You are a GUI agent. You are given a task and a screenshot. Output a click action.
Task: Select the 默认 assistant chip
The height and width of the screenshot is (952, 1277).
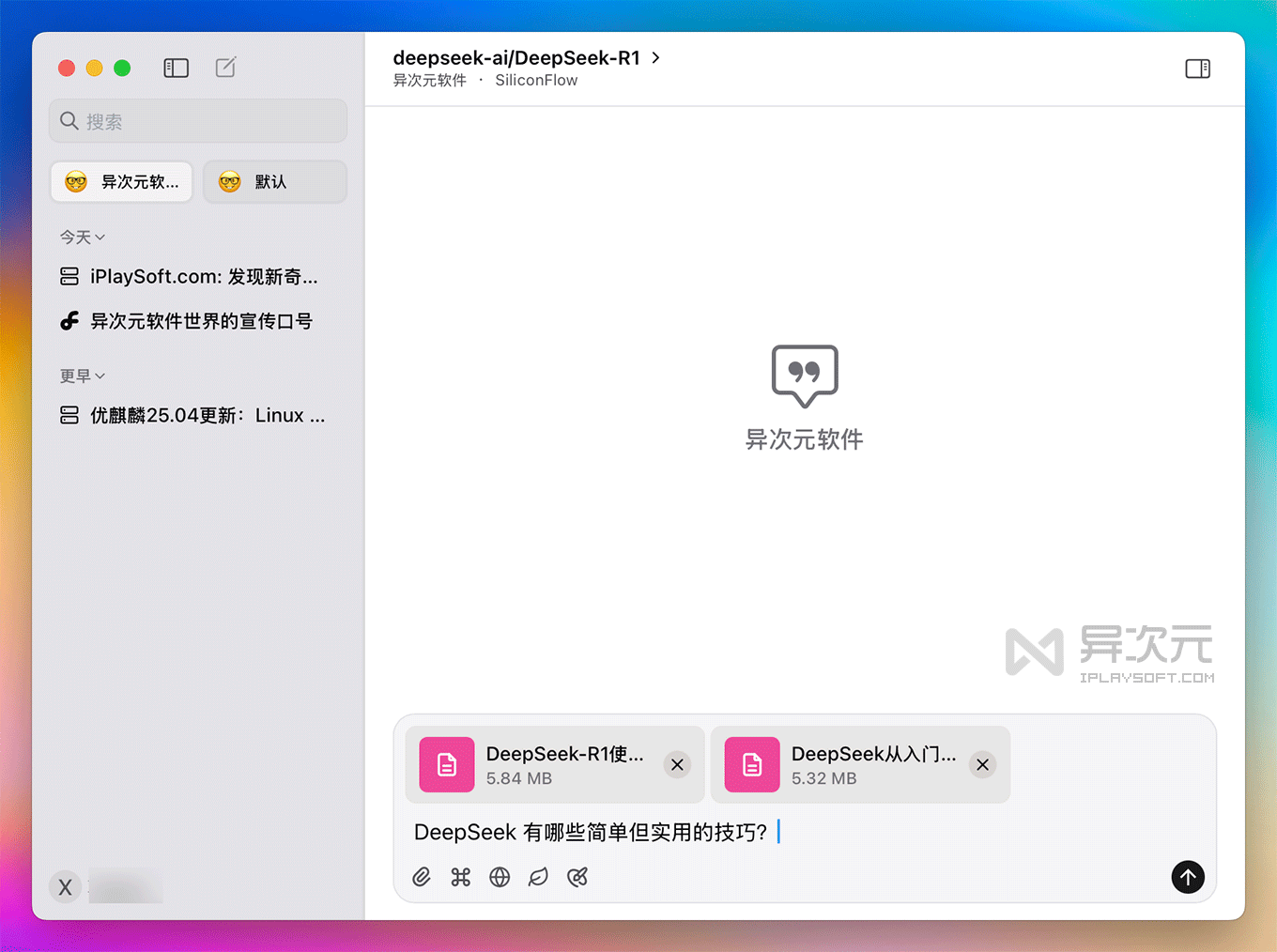[x=274, y=181]
